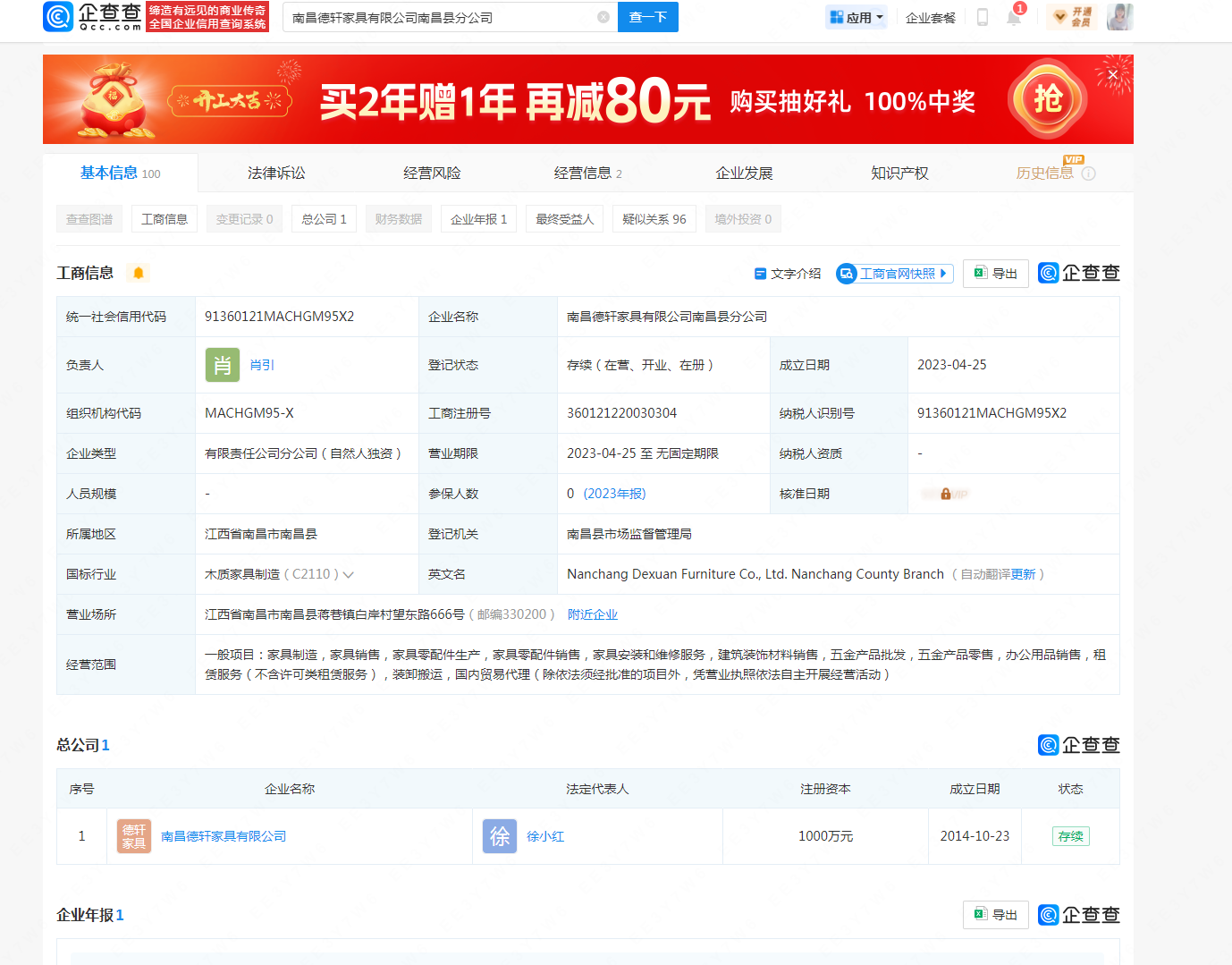Click the locked VIP 核准日期 value
The height and width of the screenshot is (965, 1232).
(x=945, y=494)
